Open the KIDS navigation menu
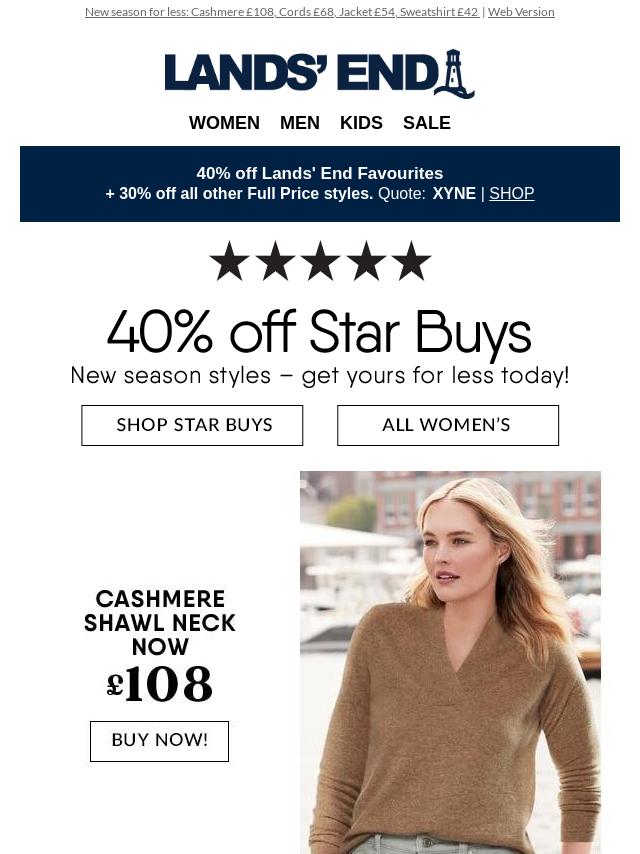The width and height of the screenshot is (640, 854). tap(361, 123)
